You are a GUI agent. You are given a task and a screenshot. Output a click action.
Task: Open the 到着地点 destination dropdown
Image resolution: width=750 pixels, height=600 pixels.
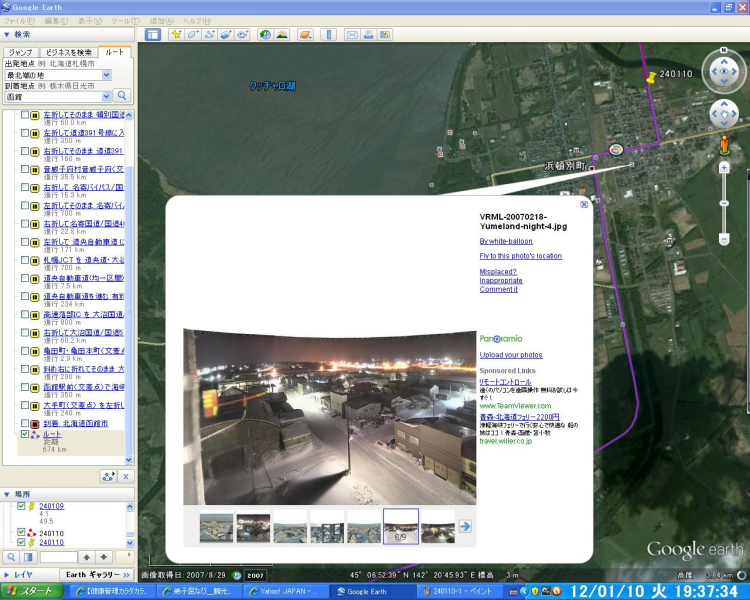click(107, 97)
